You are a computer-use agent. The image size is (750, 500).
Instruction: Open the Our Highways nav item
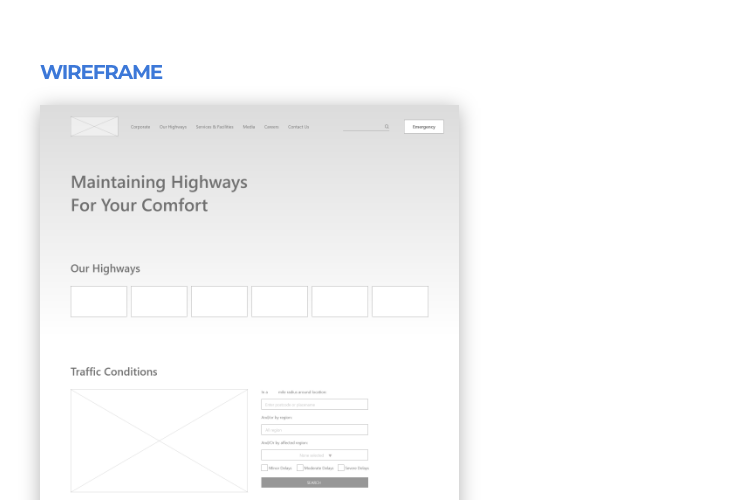pyautogui.click(x=173, y=127)
